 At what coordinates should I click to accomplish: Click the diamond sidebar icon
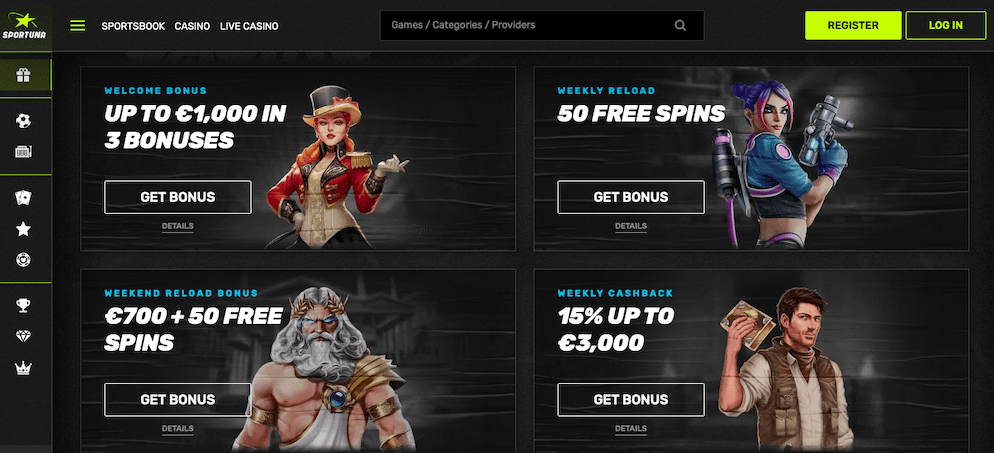pyautogui.click(x=23, y=336)
